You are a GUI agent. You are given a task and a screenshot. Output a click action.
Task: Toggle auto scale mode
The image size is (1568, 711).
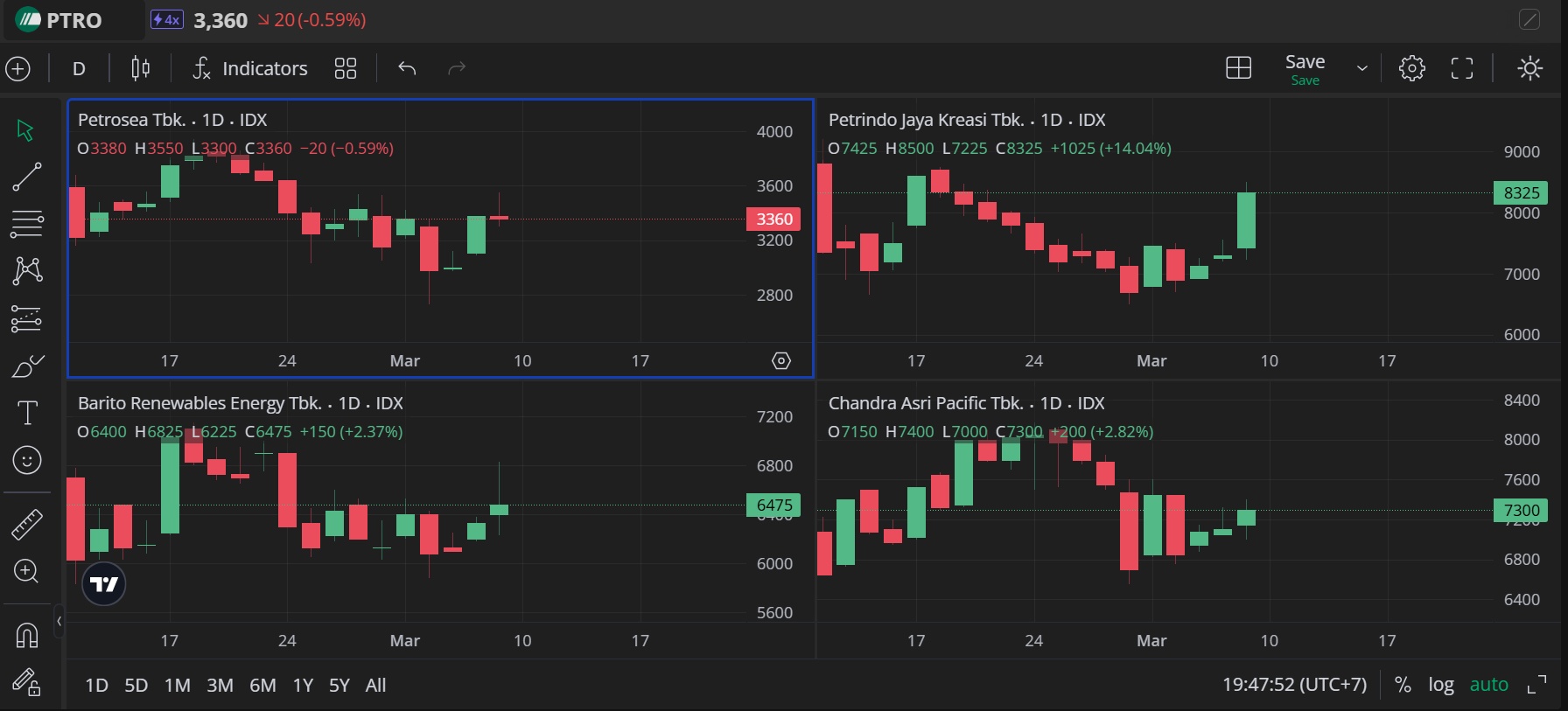click(x=1488, y=685)
